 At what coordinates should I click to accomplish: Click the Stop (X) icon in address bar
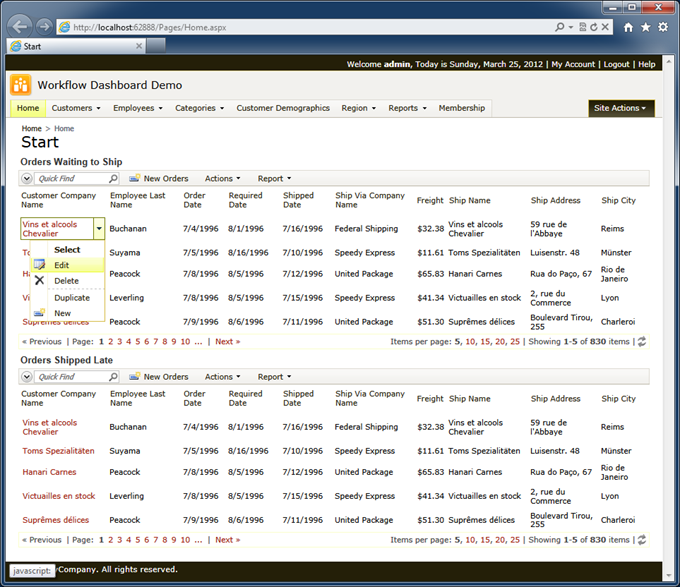(605, 27)
